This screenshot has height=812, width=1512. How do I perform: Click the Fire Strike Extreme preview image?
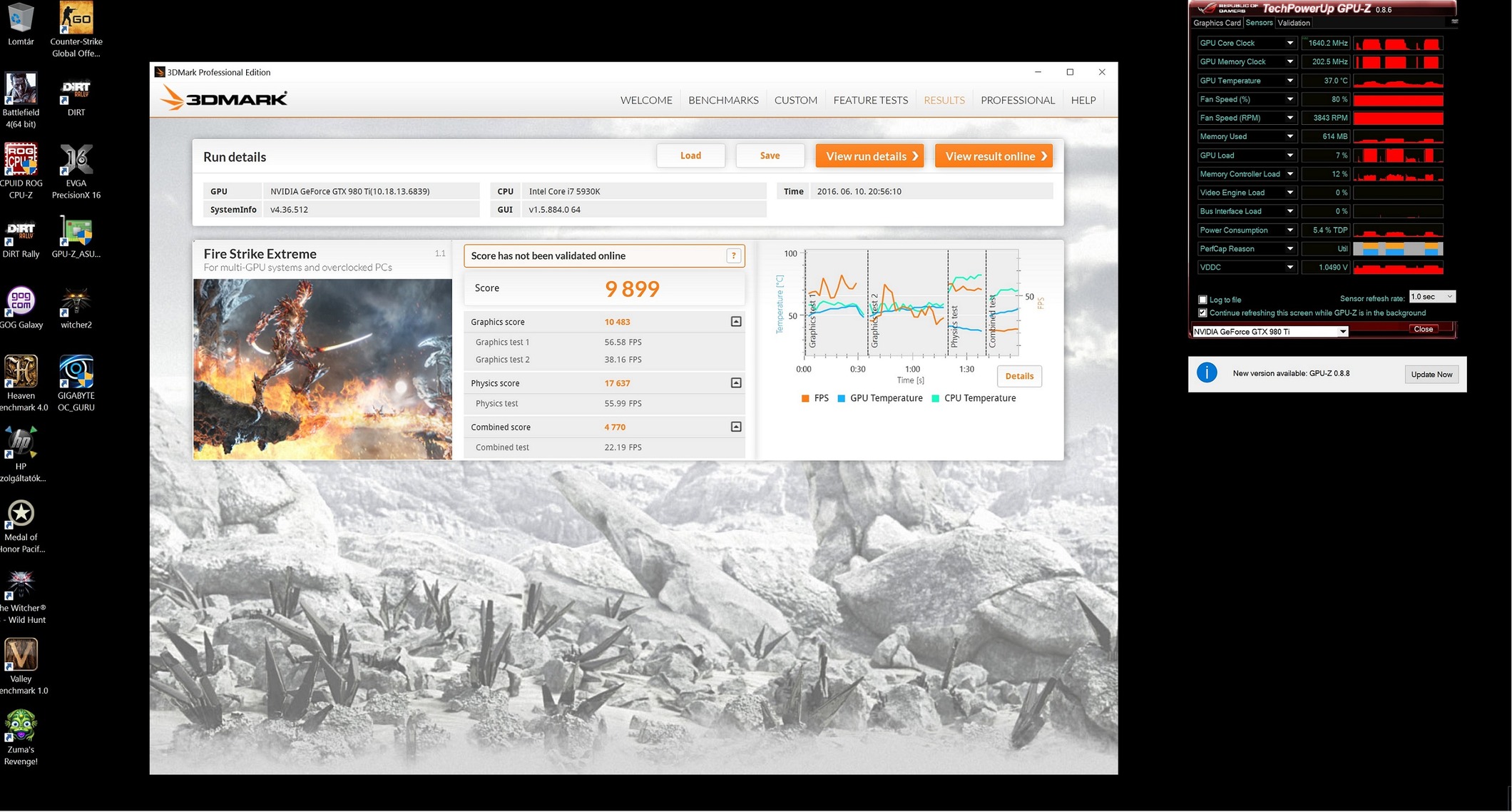point(322,369)
